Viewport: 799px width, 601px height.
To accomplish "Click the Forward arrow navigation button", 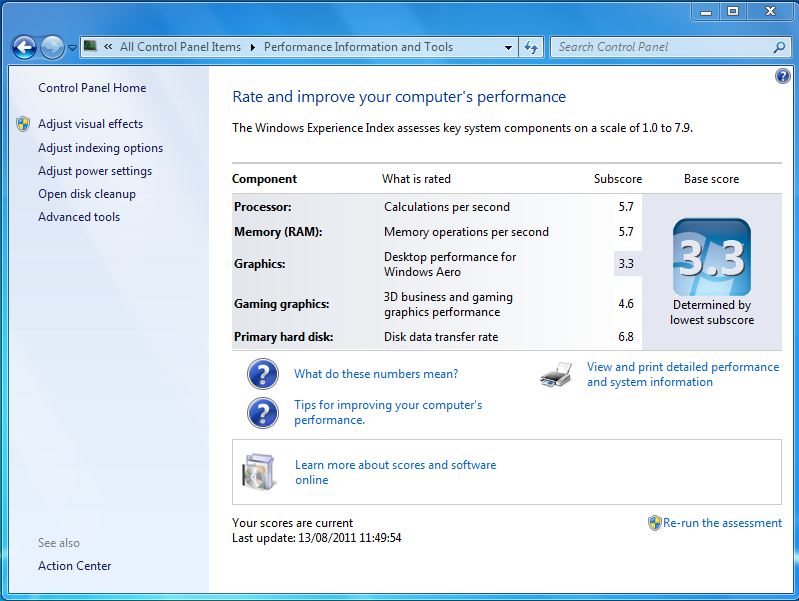I will click(52, 48).
